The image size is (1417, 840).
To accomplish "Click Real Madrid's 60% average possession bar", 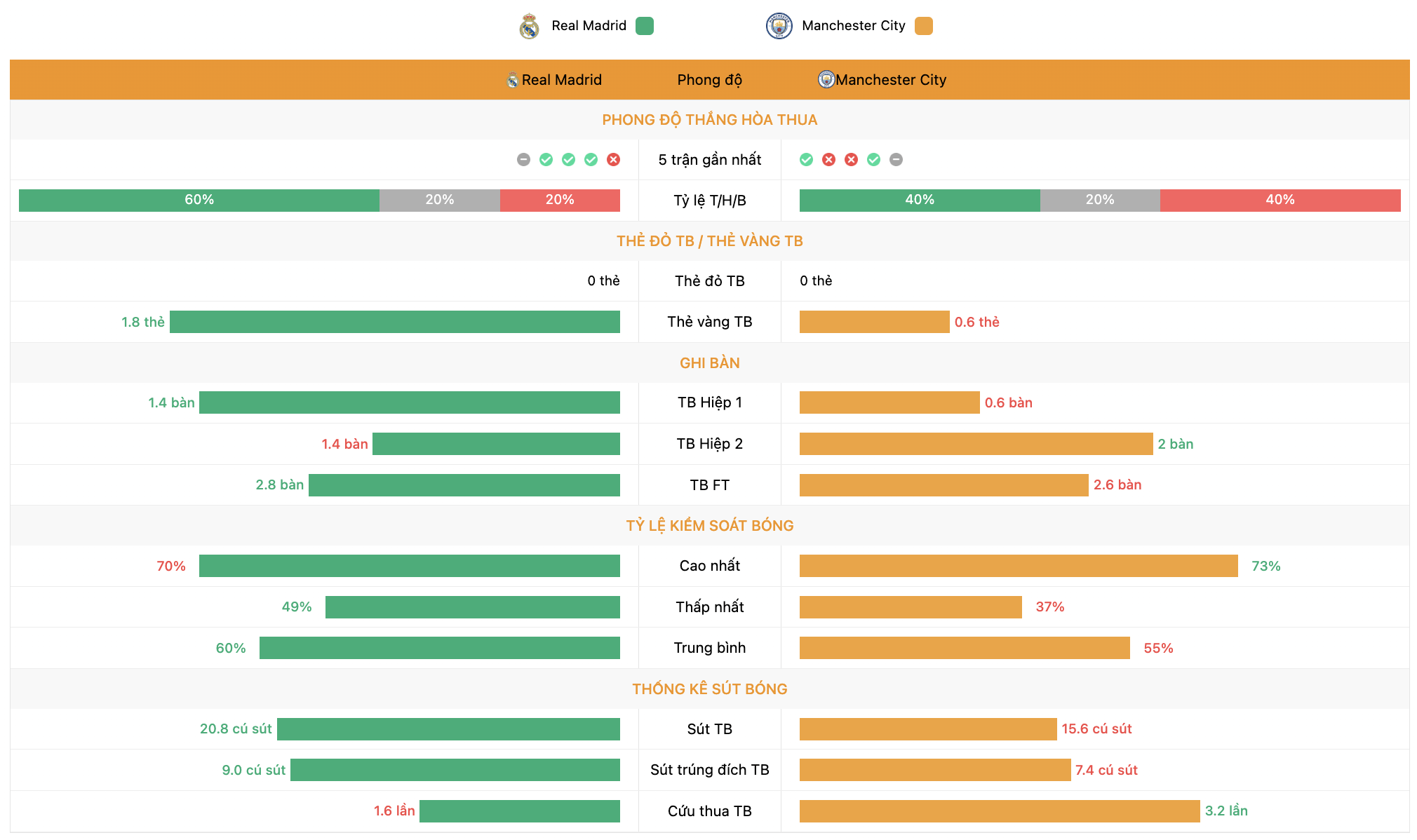I will coord(440,648).
